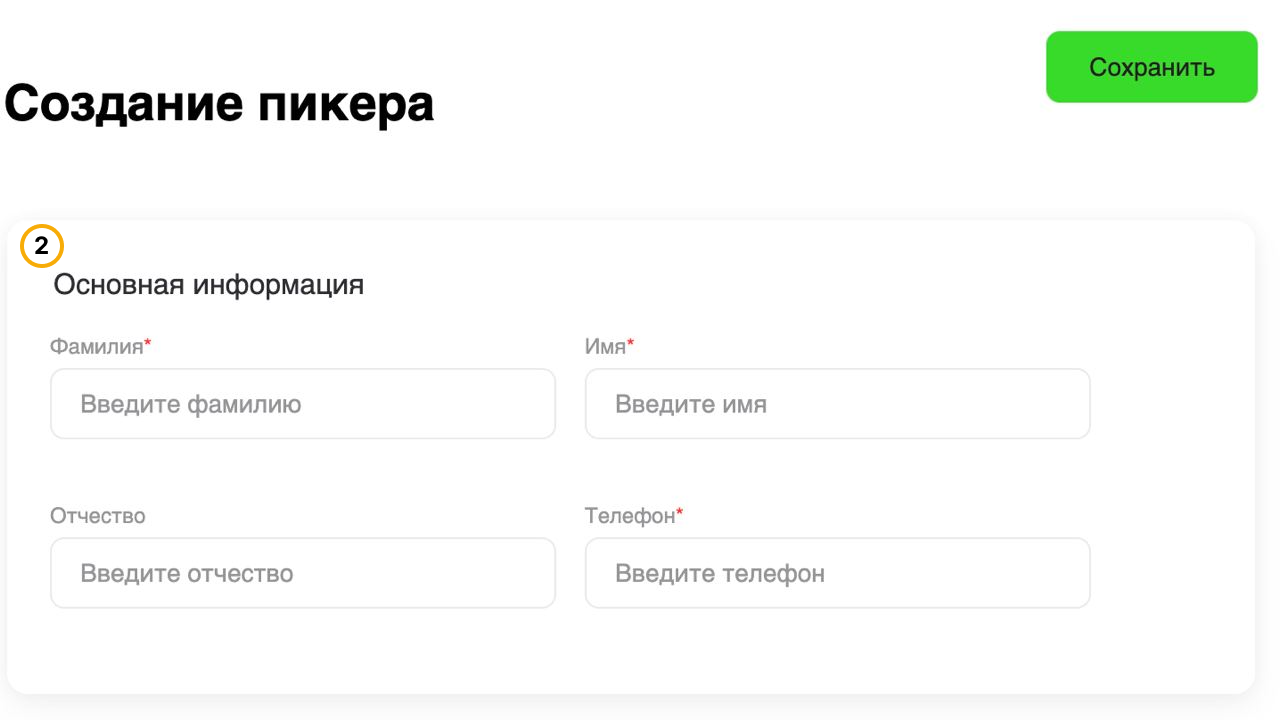
Task: Click into the Имя text field
Action: [x=837, y=404]
